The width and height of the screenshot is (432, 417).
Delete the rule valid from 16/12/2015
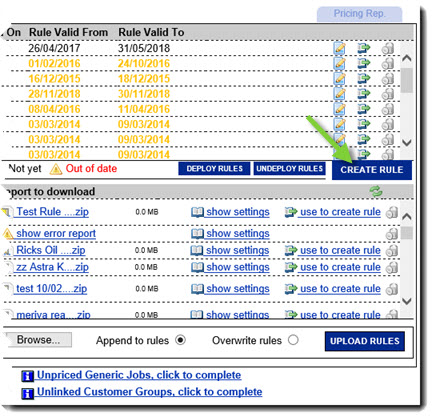click(x=388, y=79)
